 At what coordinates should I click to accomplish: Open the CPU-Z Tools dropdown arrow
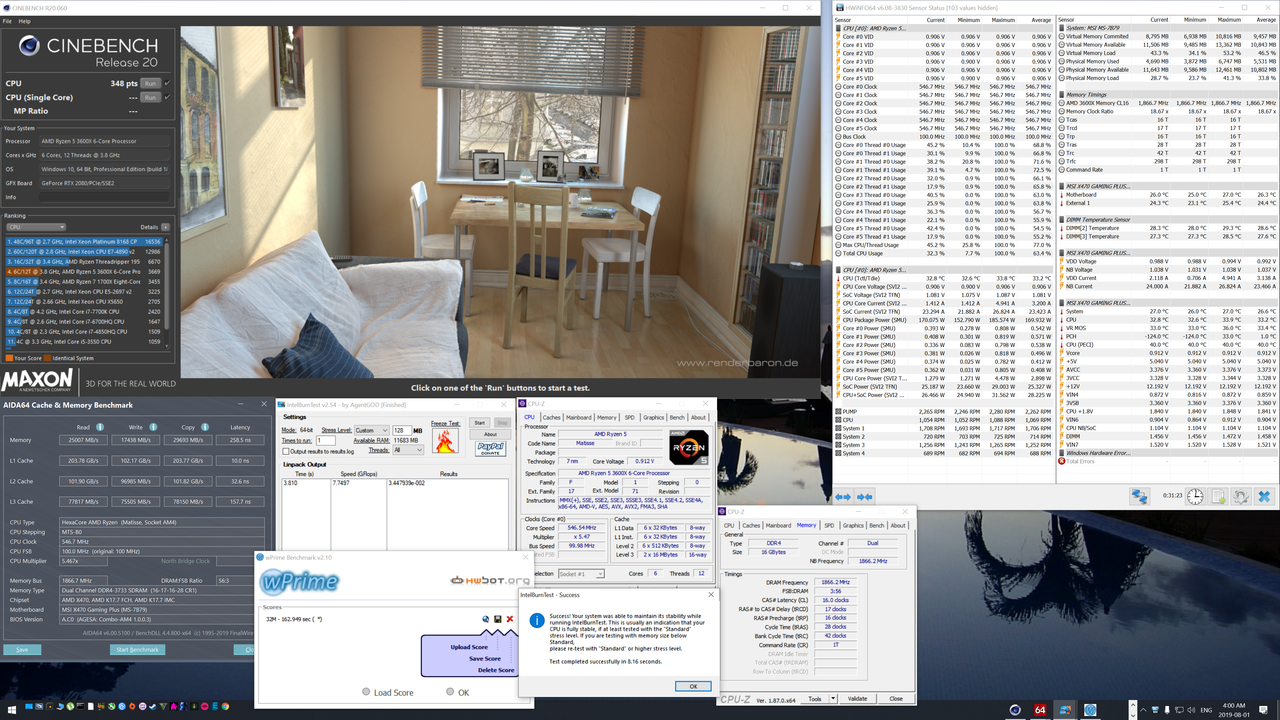(x=832, y=698)
